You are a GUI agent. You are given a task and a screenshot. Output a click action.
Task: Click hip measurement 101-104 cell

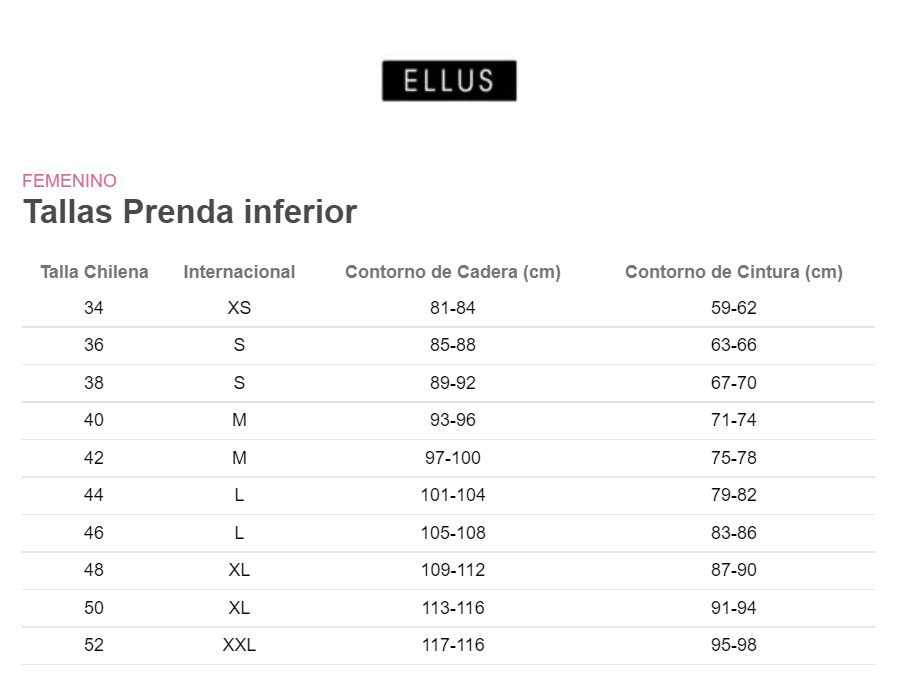coord(453,495)
